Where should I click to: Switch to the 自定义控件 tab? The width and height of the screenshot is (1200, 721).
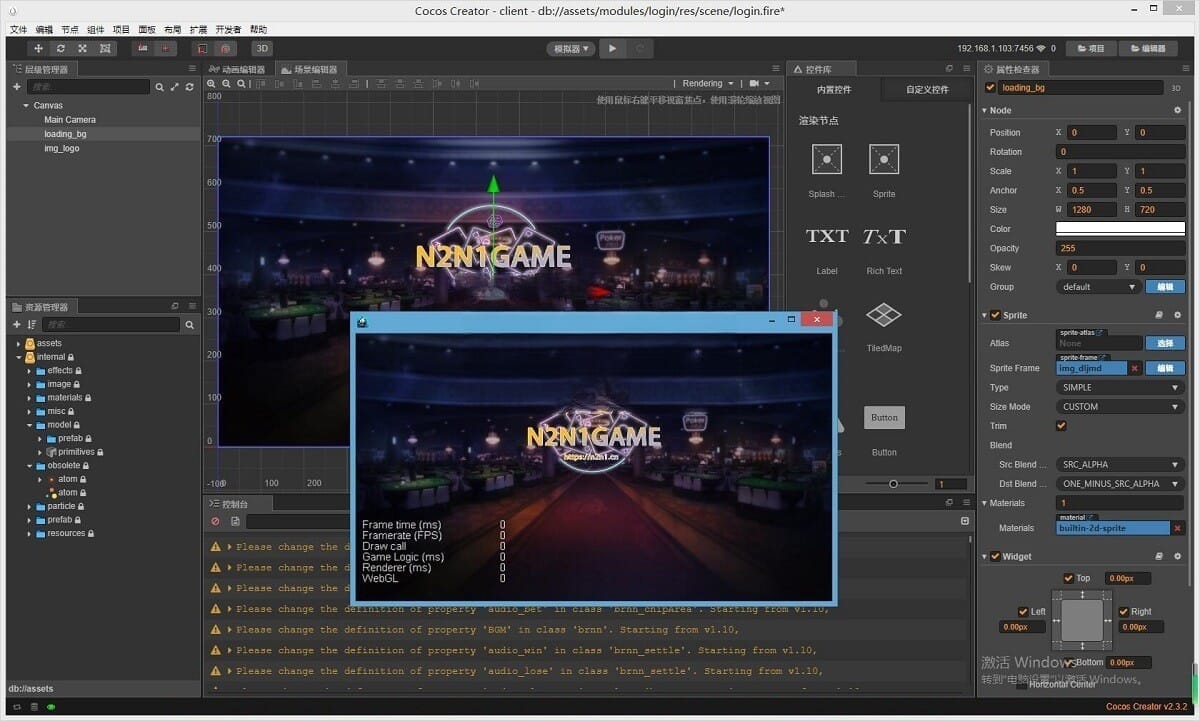(926, 90)
